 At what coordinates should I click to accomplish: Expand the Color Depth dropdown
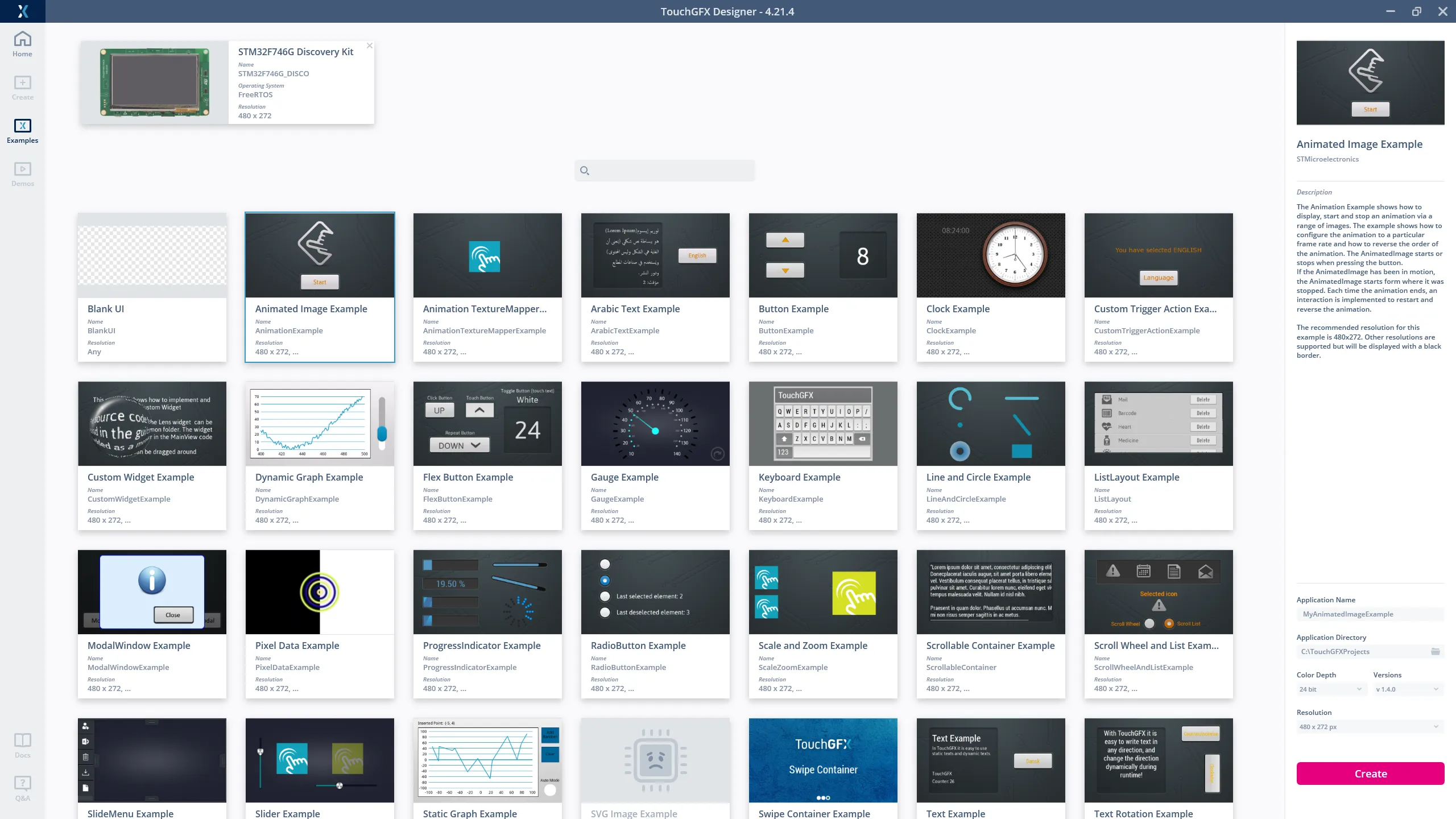[1331, 689]
